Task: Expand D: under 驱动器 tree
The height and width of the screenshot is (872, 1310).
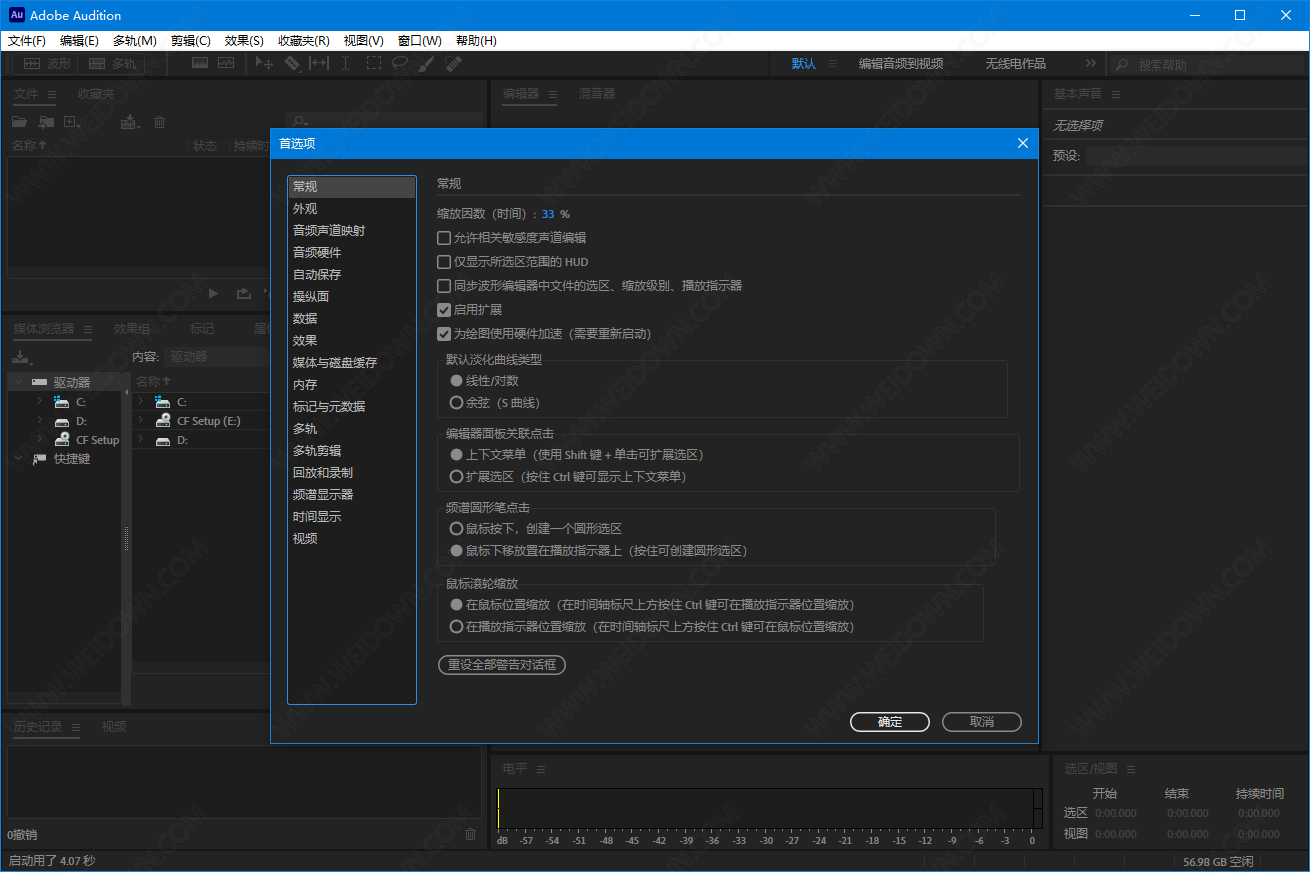Action: pyautogui.click(x=40, y=420)
